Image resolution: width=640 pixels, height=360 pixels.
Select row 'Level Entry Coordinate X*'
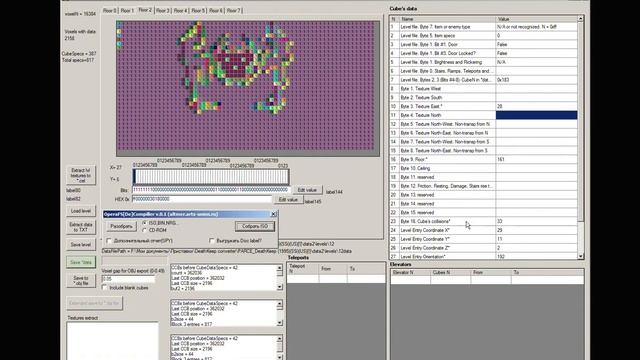coord(484,230)
